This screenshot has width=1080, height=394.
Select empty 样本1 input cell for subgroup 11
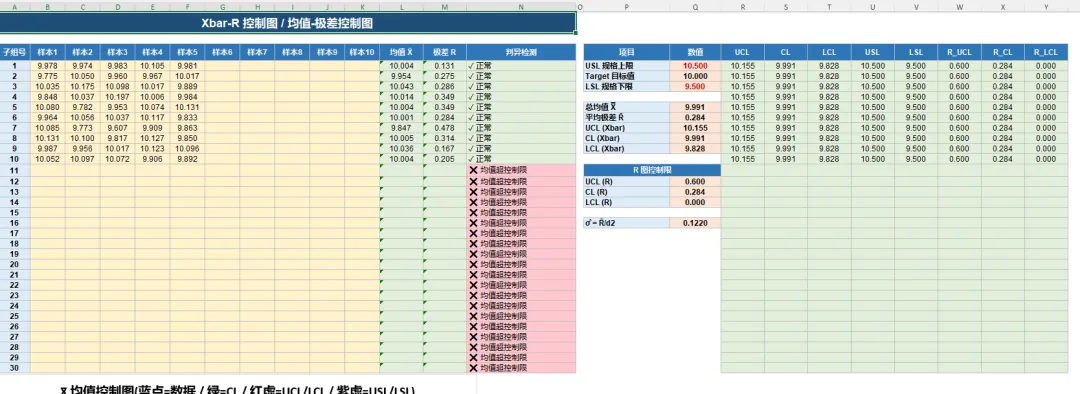48,170
